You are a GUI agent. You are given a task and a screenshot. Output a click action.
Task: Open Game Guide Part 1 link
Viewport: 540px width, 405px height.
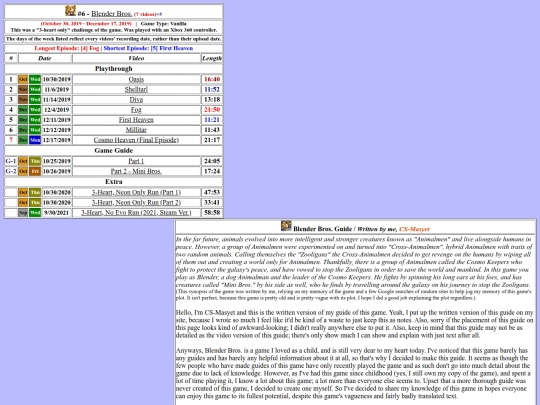click(136, 161)
